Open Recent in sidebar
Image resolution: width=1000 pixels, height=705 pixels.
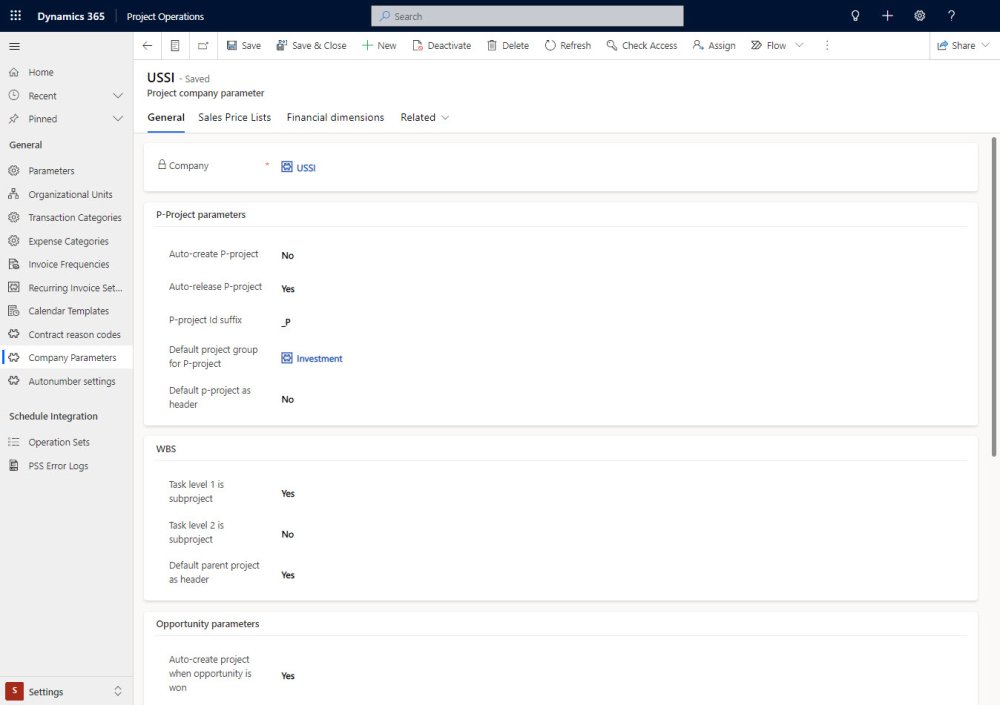tap(42, 96)
